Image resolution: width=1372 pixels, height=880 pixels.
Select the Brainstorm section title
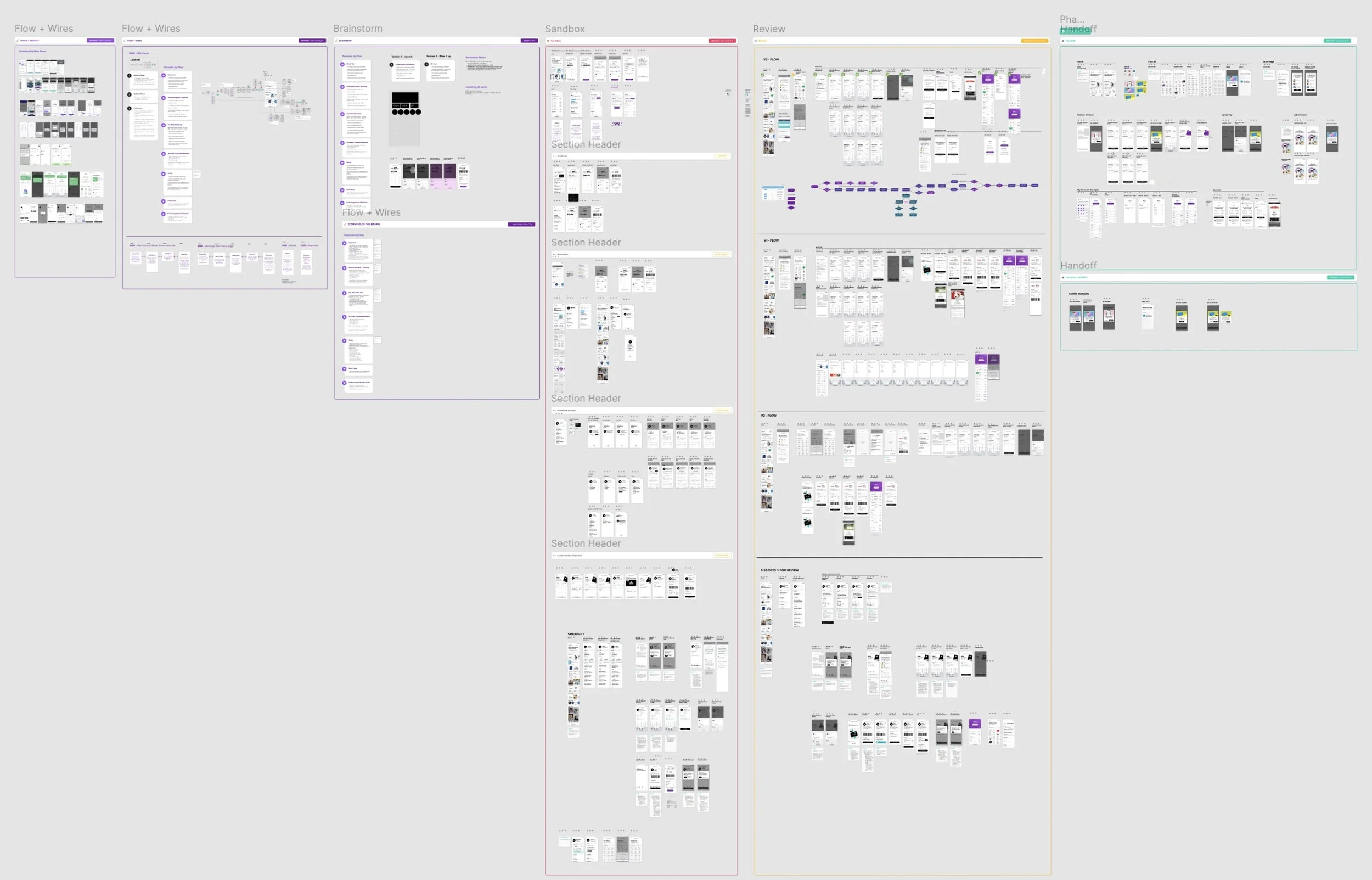(x=358, y=29)
